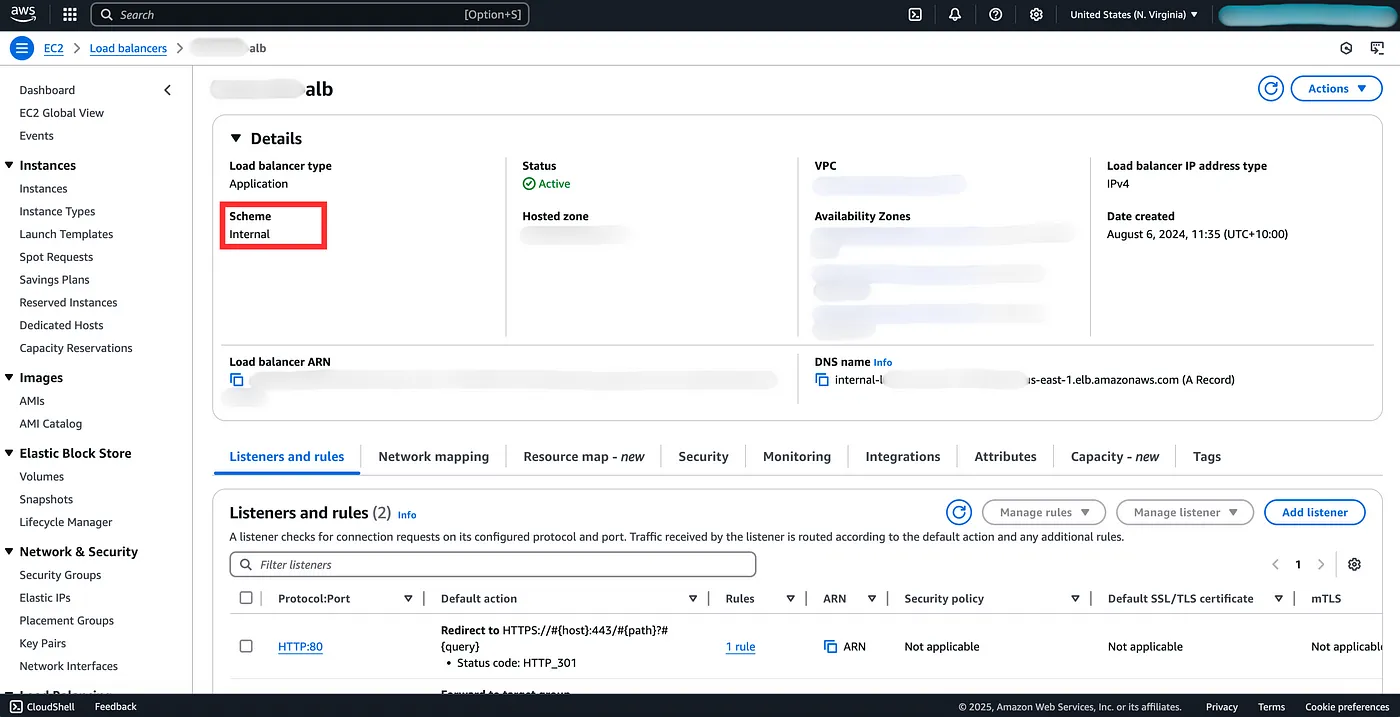Open the settings gear in top bar
This screenshot has width=1400, height=717.
pyautogui.click(x=1036, y=15)
